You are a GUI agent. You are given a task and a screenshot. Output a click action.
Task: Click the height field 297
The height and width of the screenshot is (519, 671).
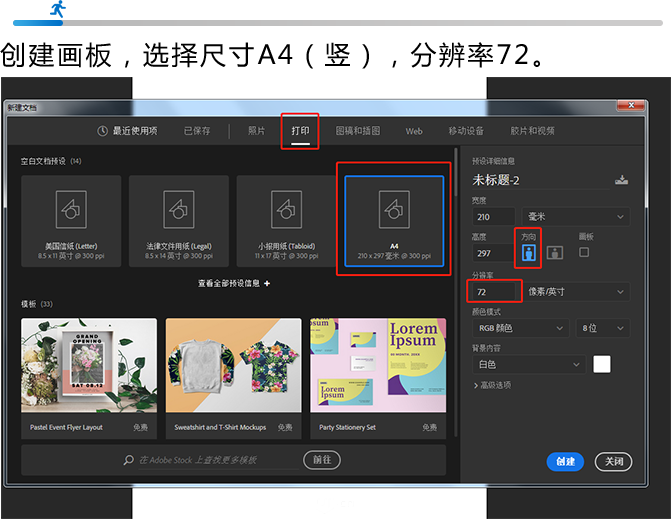pyautogui.click(x=493, y=253)
